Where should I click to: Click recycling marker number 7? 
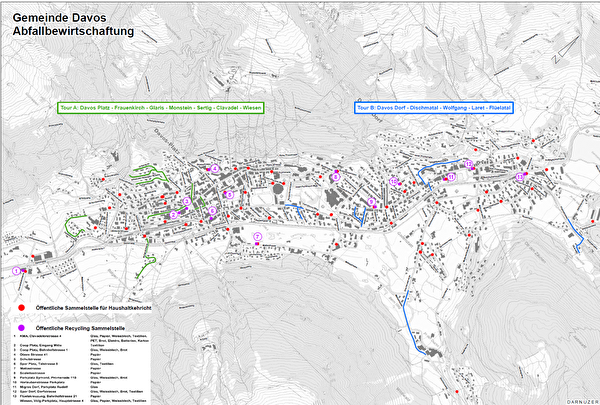tap(257, 237)
